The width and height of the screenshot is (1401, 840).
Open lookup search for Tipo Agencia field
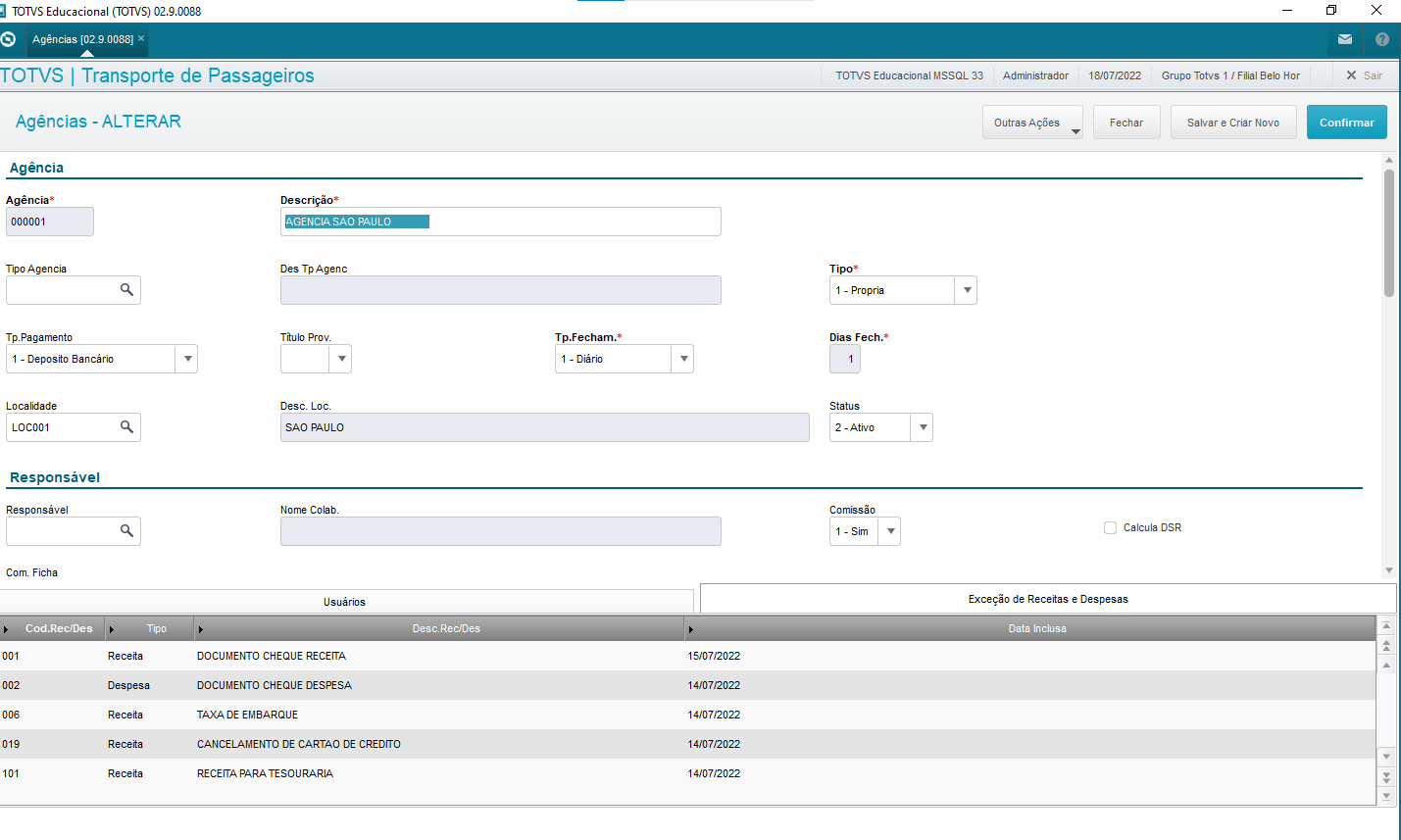pyautogui.click(x=126, y=290)
